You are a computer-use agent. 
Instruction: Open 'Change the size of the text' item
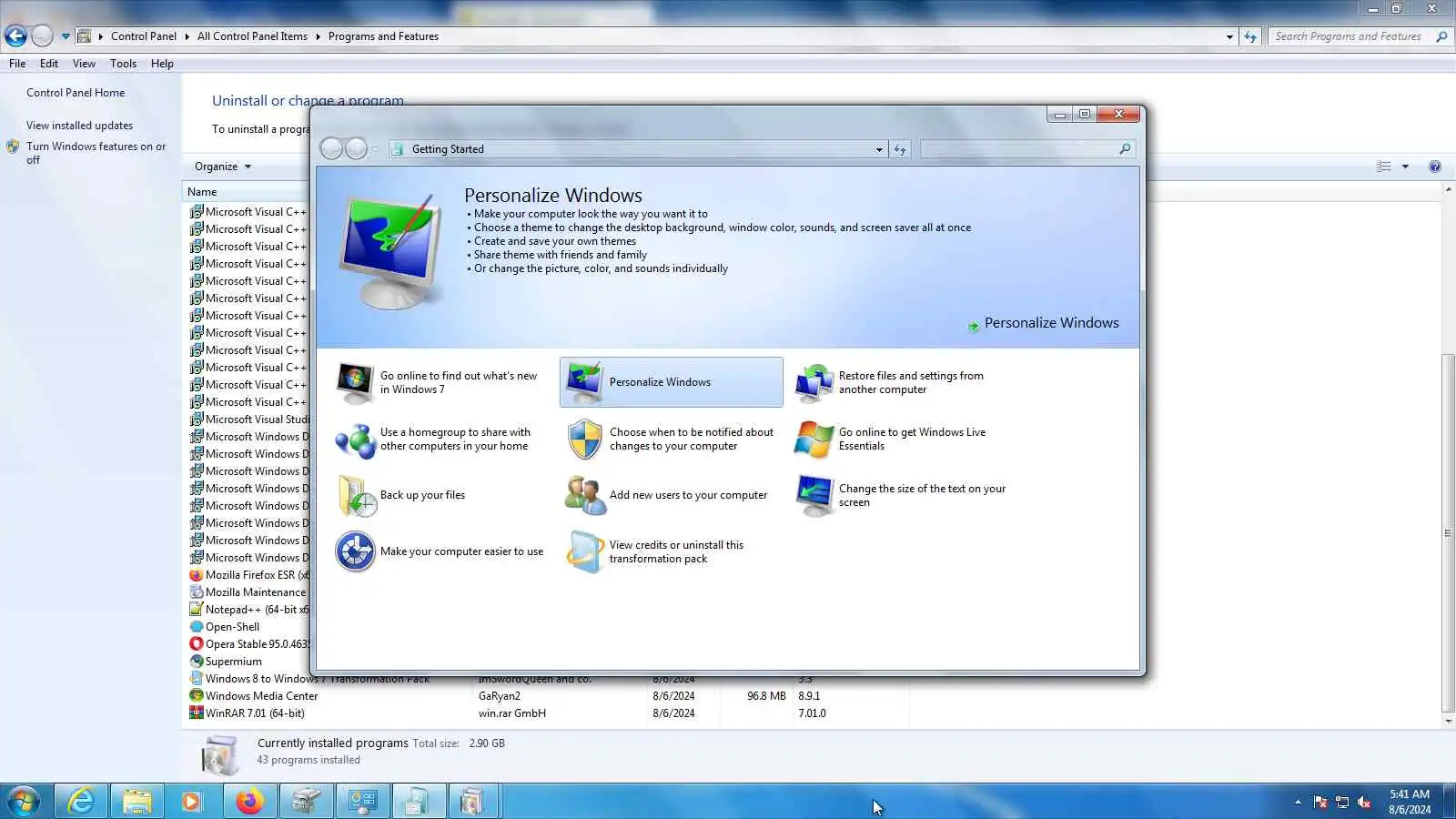901,495
